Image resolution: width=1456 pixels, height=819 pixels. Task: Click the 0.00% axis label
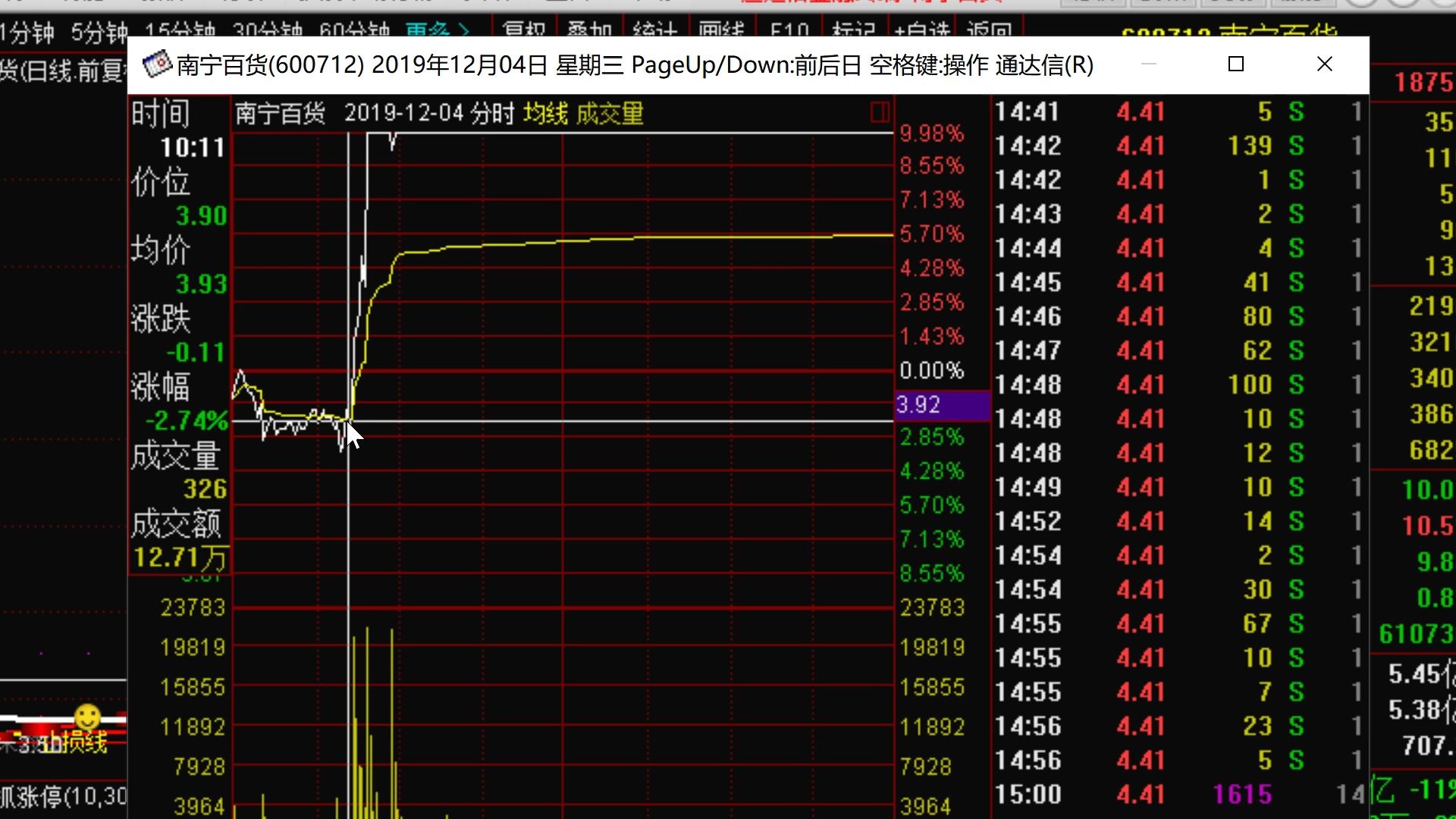[x=931, y=371]
